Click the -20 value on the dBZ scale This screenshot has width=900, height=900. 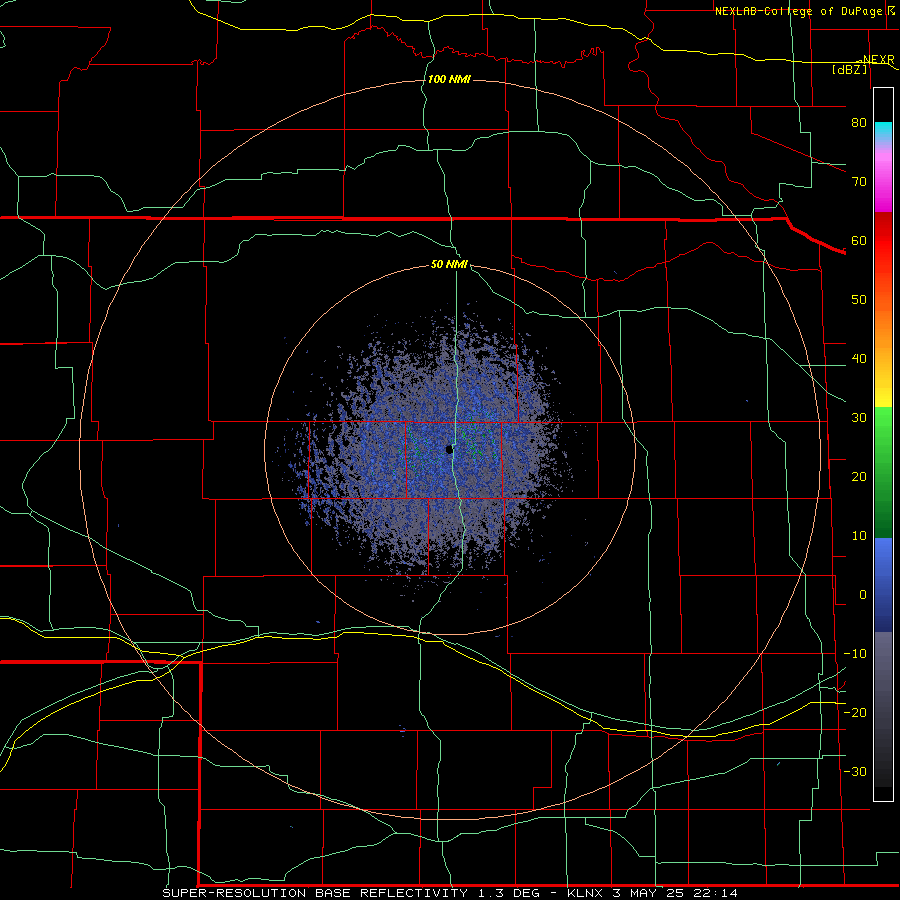click(855, 713)
